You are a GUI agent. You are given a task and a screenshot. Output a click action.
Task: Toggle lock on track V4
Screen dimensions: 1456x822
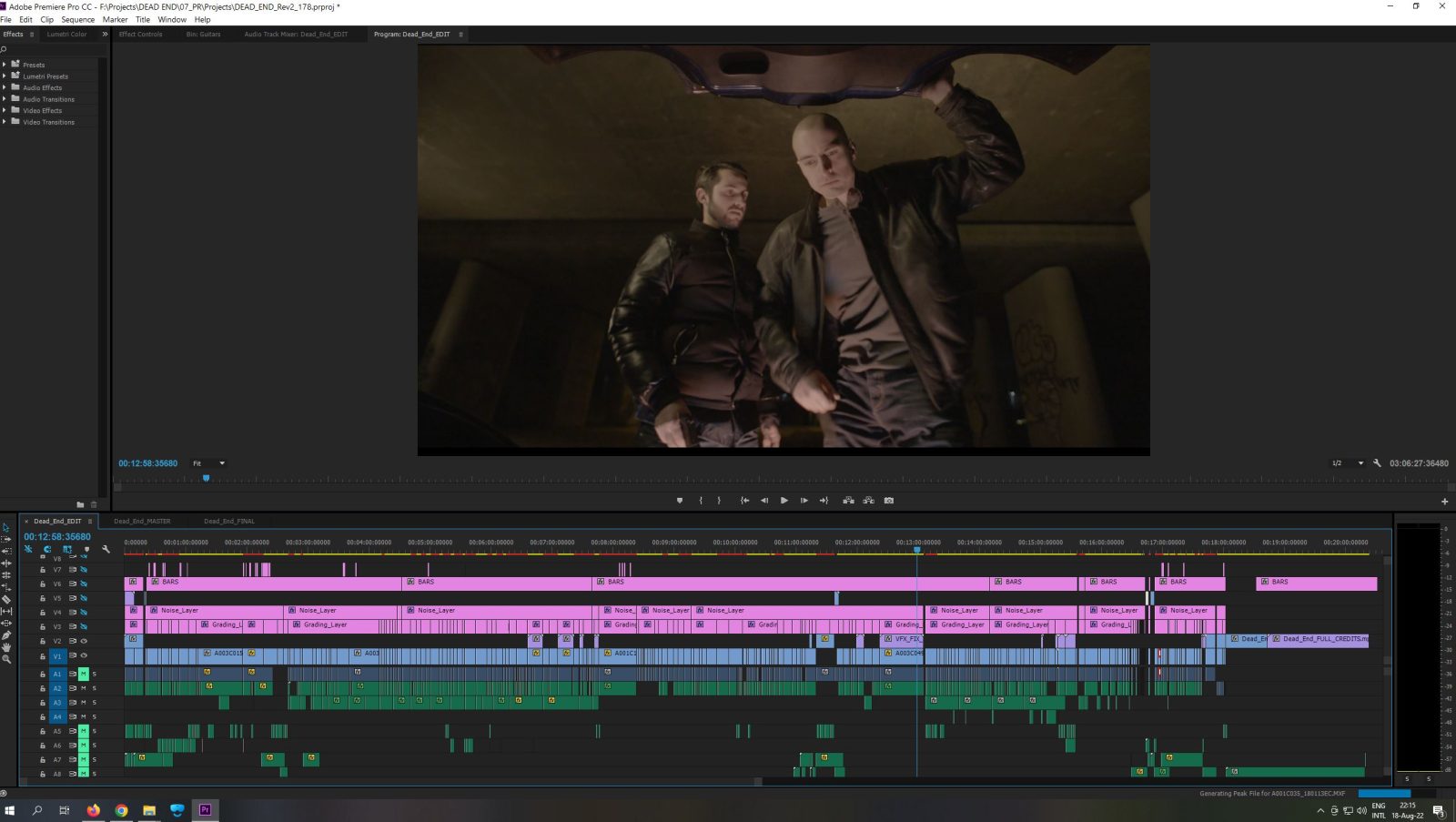click(x=43, y=613)
